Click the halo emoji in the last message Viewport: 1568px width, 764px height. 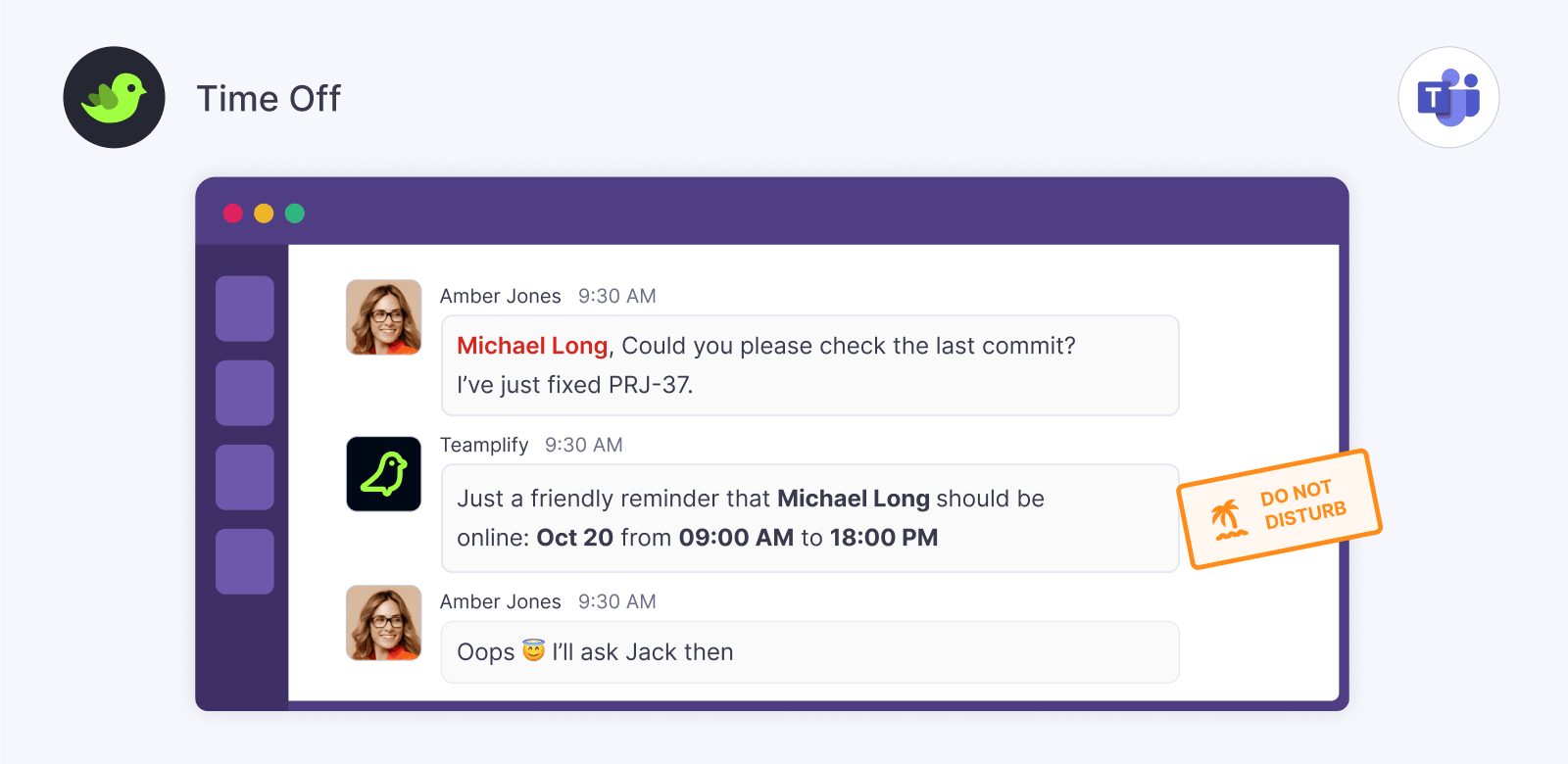coord(533,650)
